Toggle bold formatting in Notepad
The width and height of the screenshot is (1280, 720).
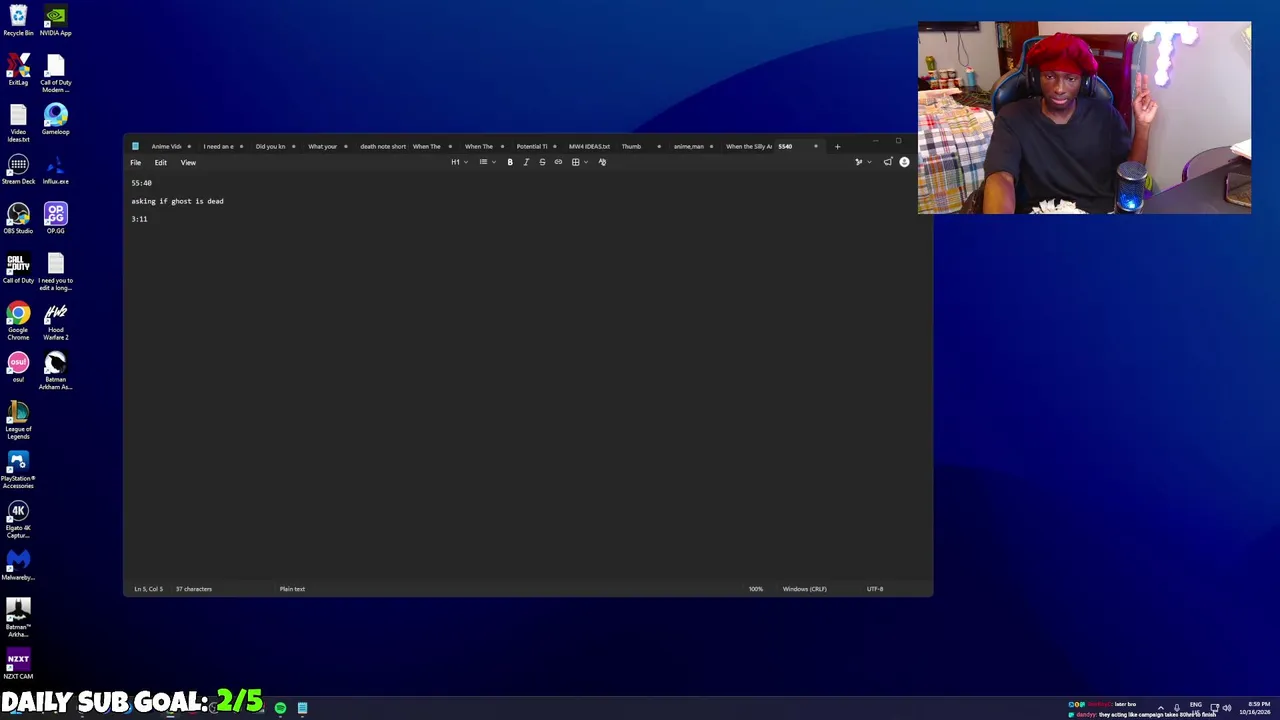(510, 162)
